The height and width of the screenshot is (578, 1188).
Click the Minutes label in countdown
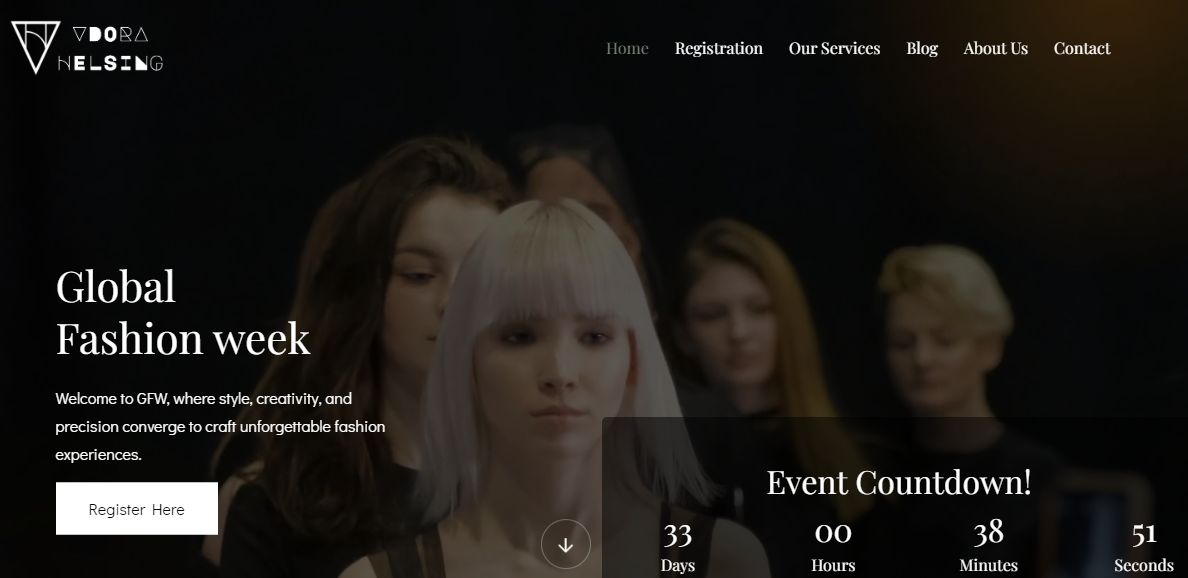[x=988, y=565]
